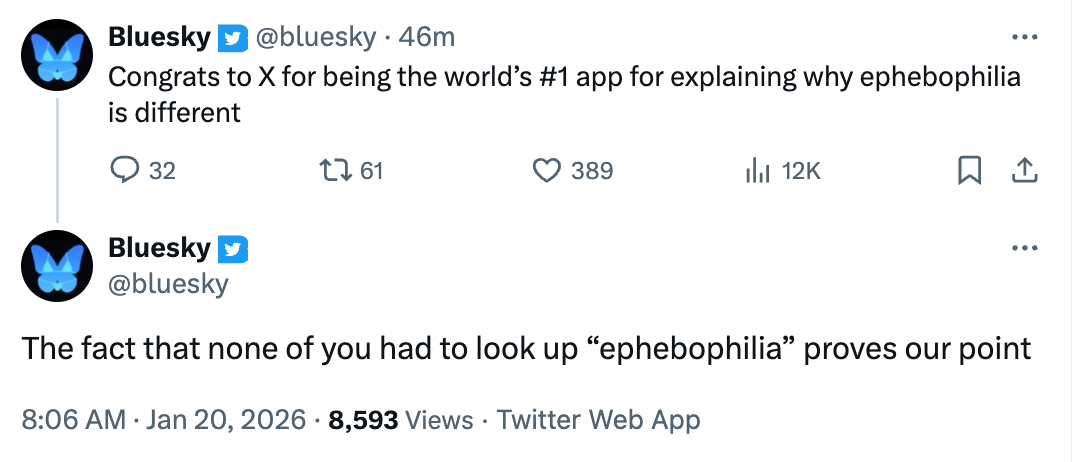Click the @bluesky handle beside the 46m timestamp
1080x462 pixels.
[317, 38]
